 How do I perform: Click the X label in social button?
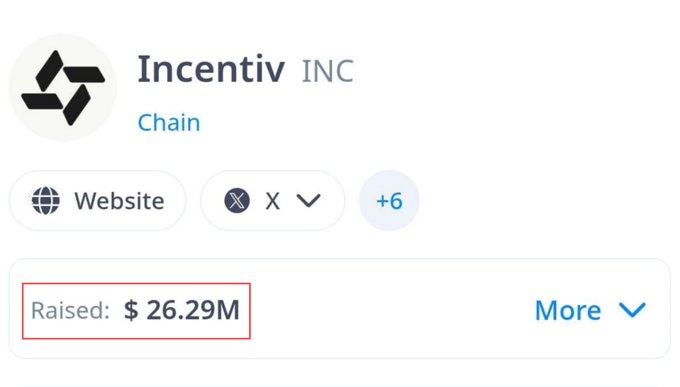pyautogui.click(x=272, y=201)
